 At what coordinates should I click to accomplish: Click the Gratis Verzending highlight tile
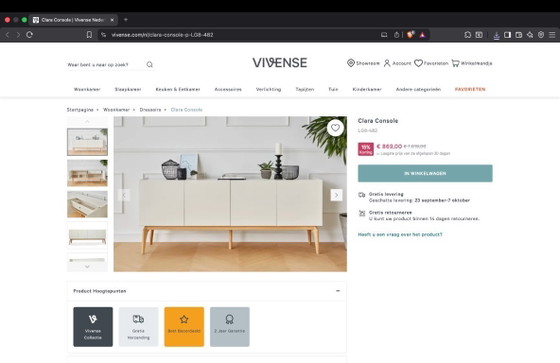click(x=139, y=327)
